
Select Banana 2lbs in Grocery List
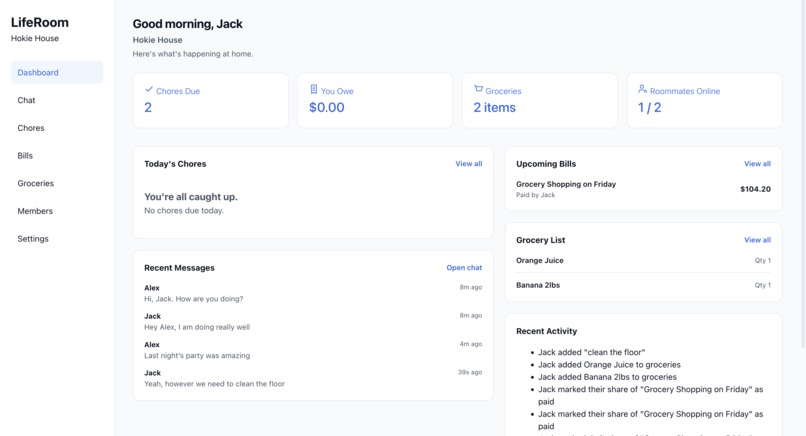coord(538,285)
